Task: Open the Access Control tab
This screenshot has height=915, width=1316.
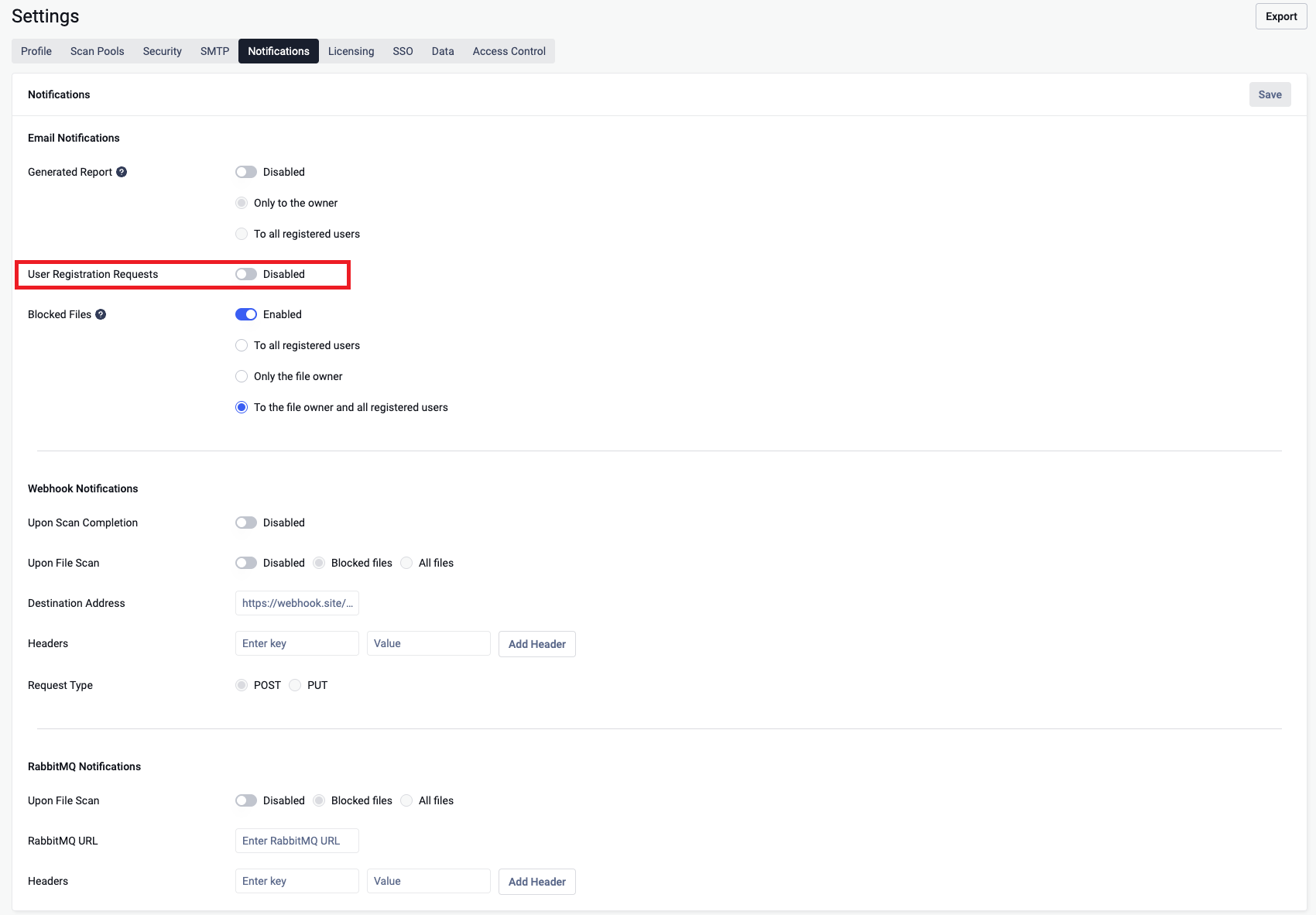Action: (509, 51)
